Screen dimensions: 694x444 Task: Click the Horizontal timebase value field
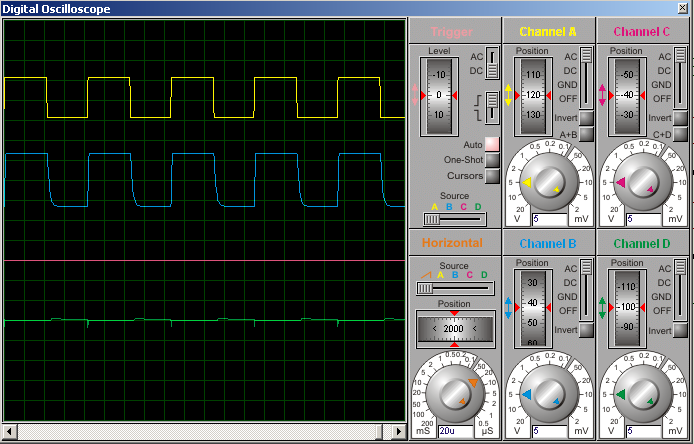click(453, 430)
